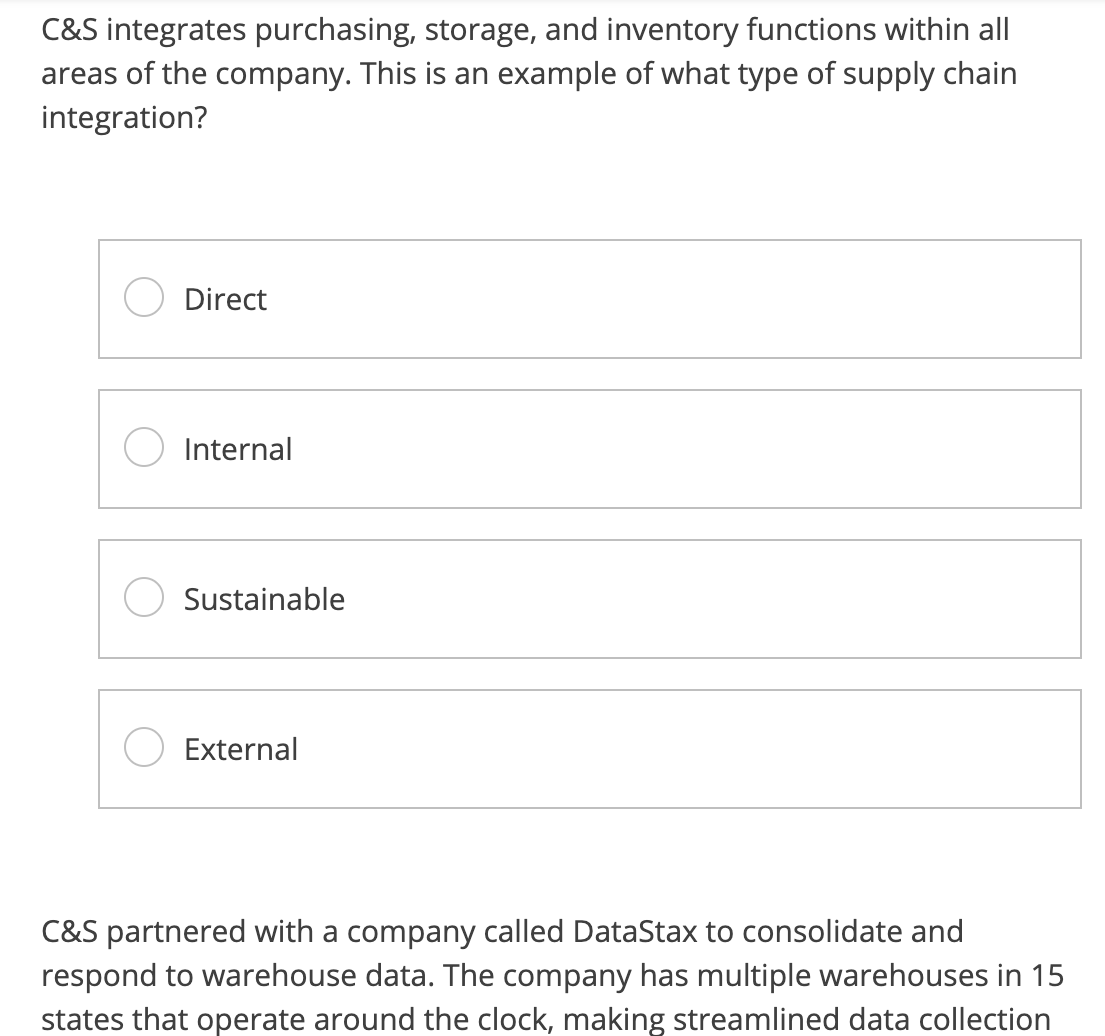Click the Direct answer label text

coord(224,298)
